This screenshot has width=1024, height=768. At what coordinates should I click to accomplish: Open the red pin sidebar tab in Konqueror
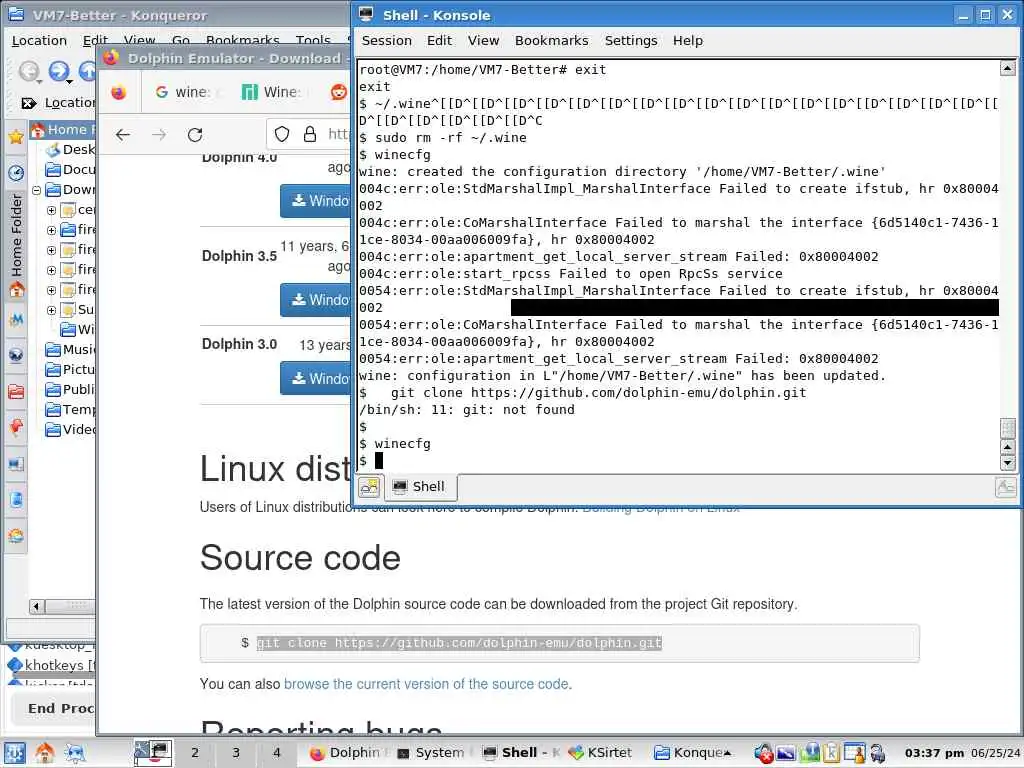(x=16, y=428)
